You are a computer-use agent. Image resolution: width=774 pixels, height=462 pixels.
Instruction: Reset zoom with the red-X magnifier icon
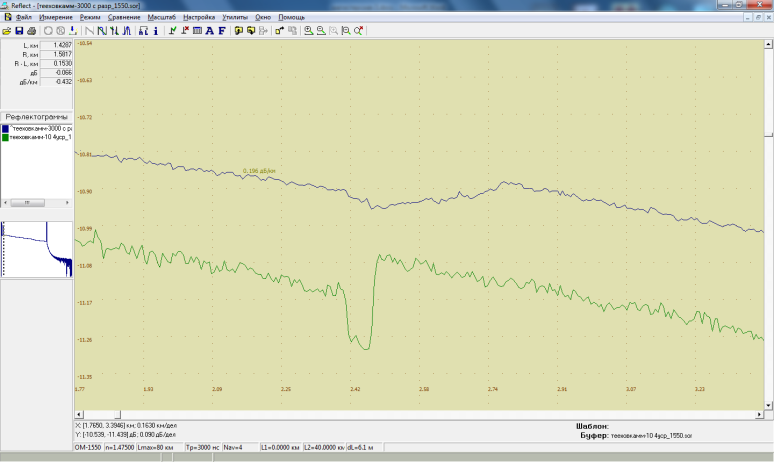click(x=358, y=31)
